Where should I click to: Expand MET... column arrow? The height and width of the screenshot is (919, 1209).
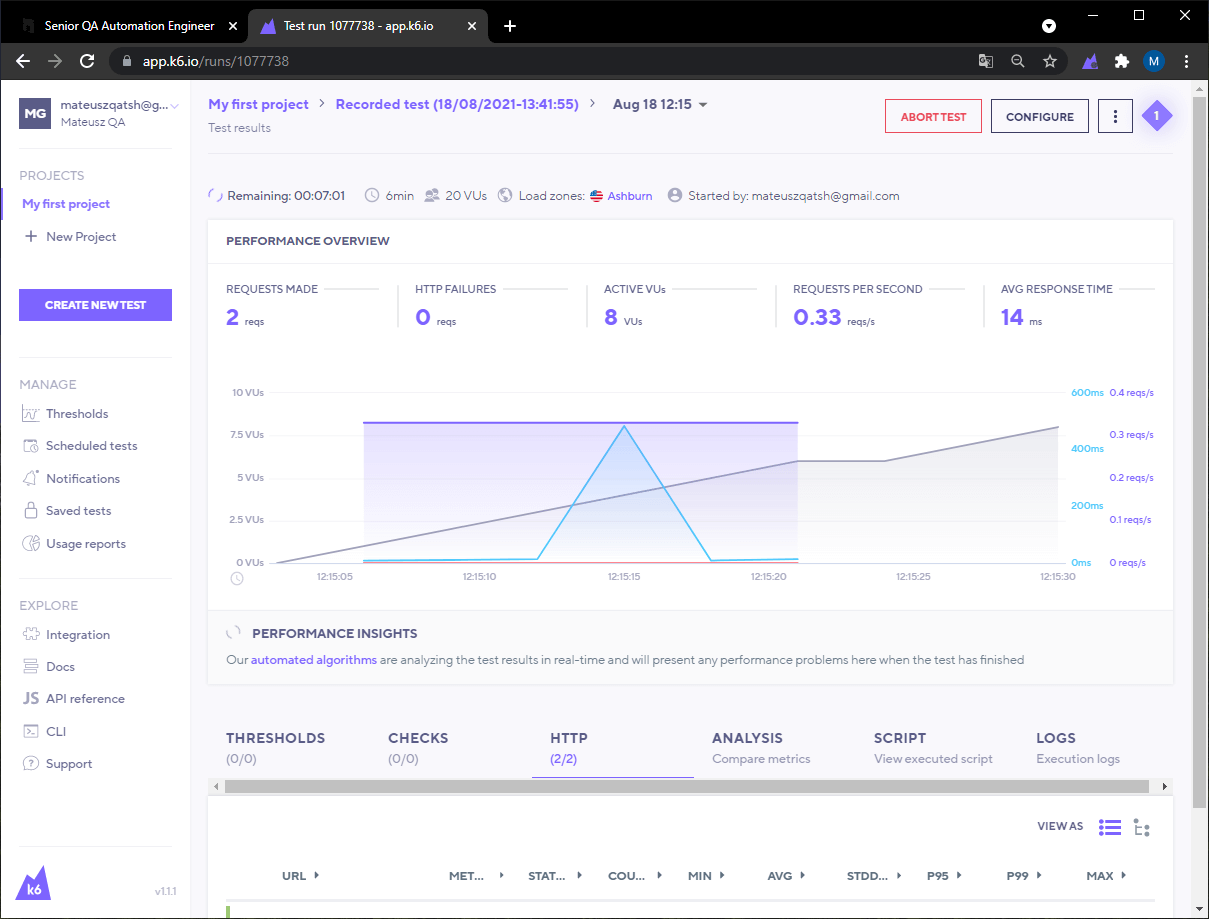pos(502,876)
